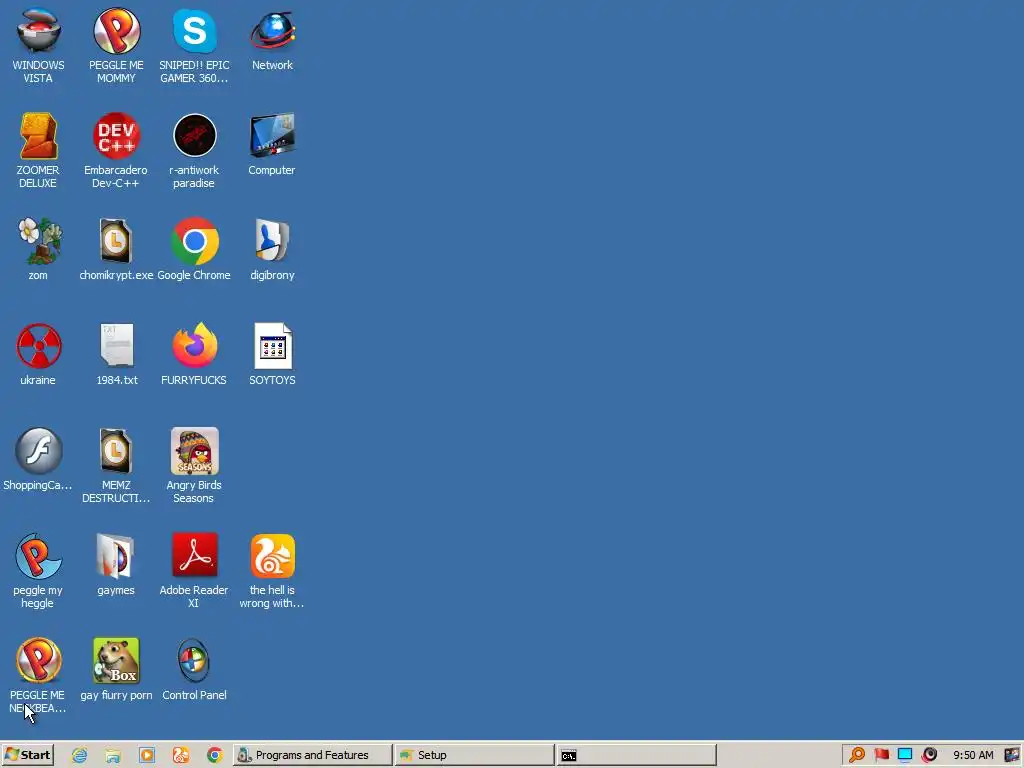Launch Internet Explorer from quick launch
Viewport: 1024px width, 768px height.
tap(80, 755)
